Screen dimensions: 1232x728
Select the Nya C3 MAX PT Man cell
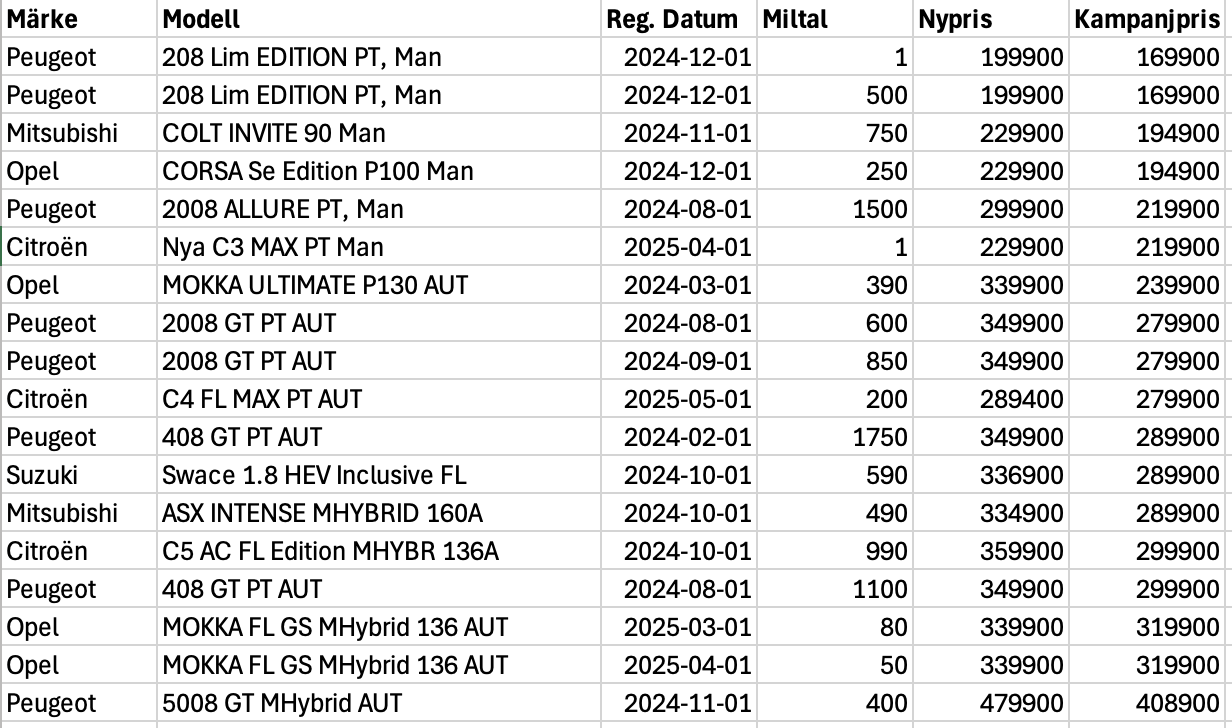[379, 247]
